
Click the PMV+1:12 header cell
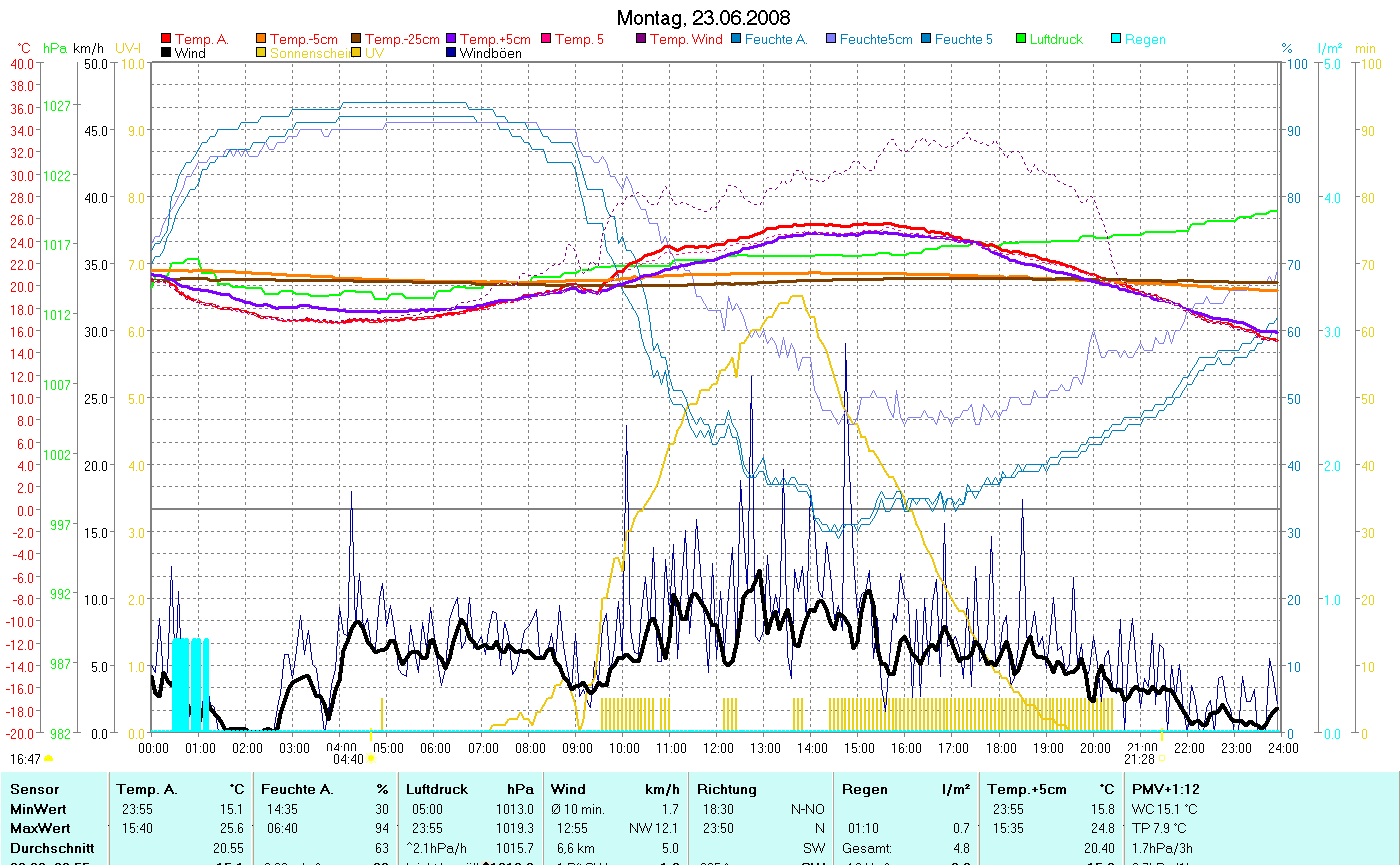(1166, 789)
